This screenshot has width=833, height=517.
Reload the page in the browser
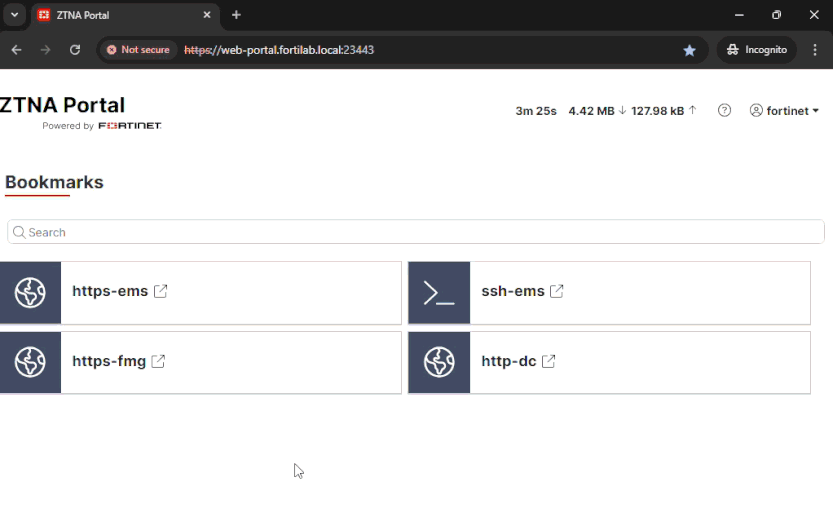click(75, 49)
